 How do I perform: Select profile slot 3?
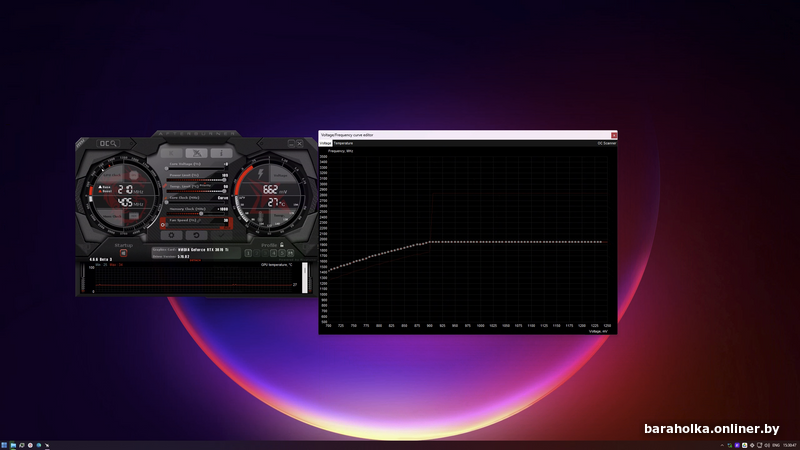coord(265,253)
